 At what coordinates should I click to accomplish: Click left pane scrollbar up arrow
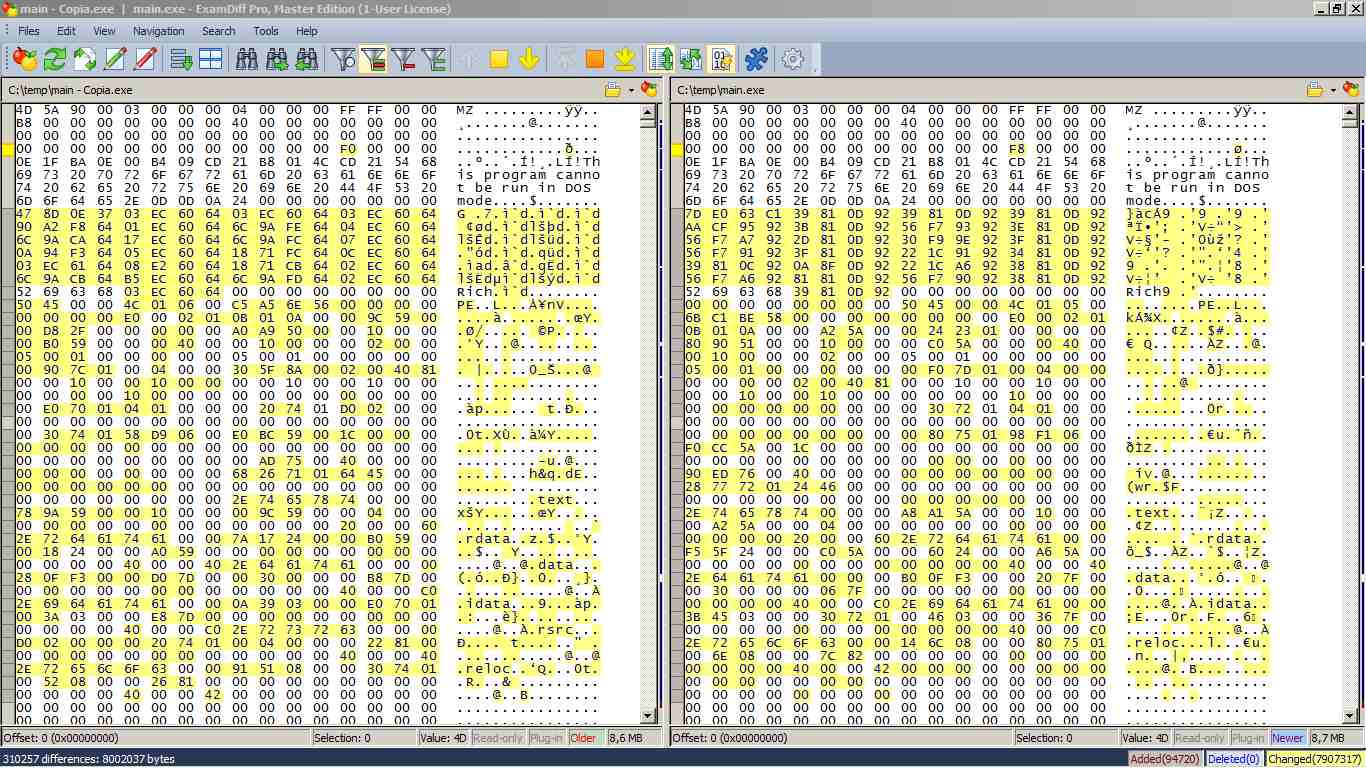648,111
